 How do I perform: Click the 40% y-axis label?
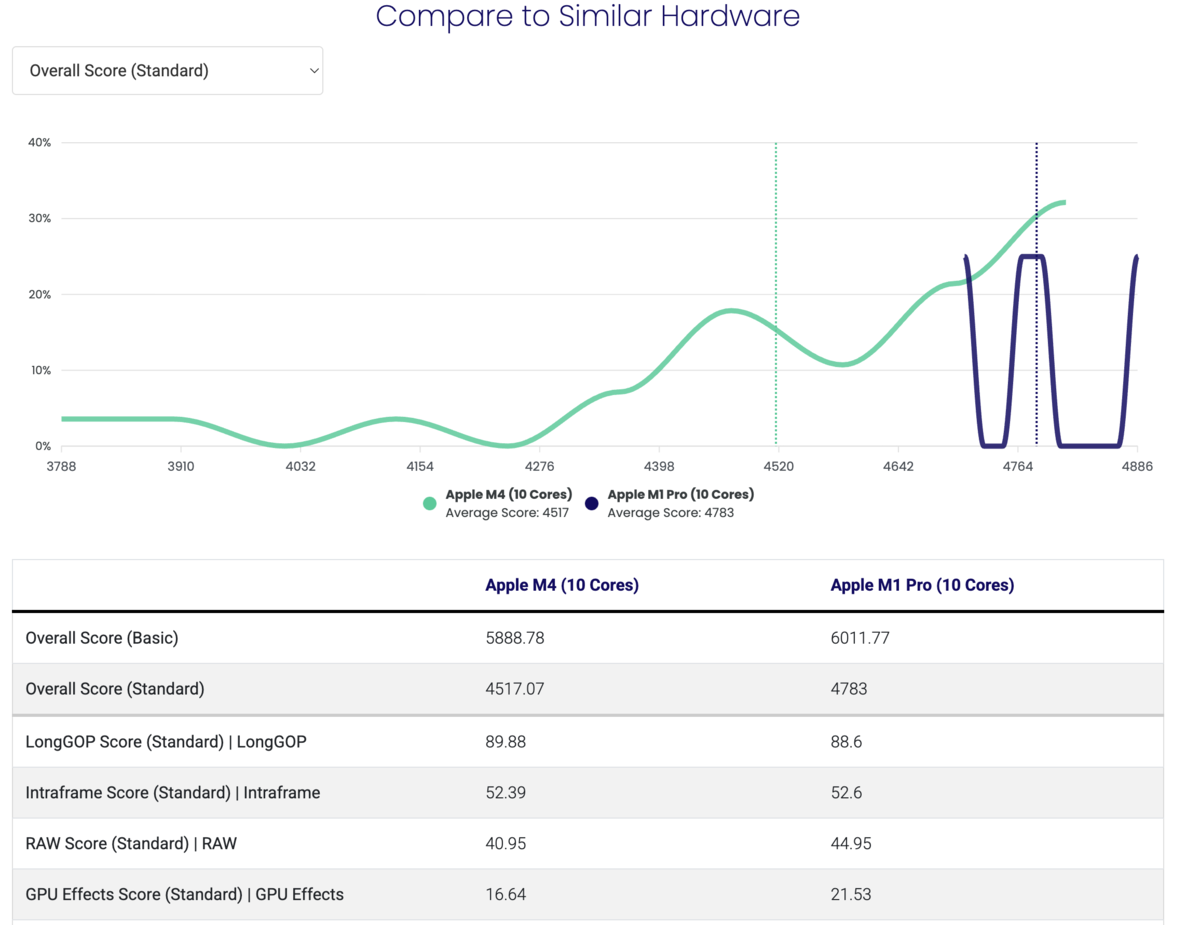click(x=40, y=143)
